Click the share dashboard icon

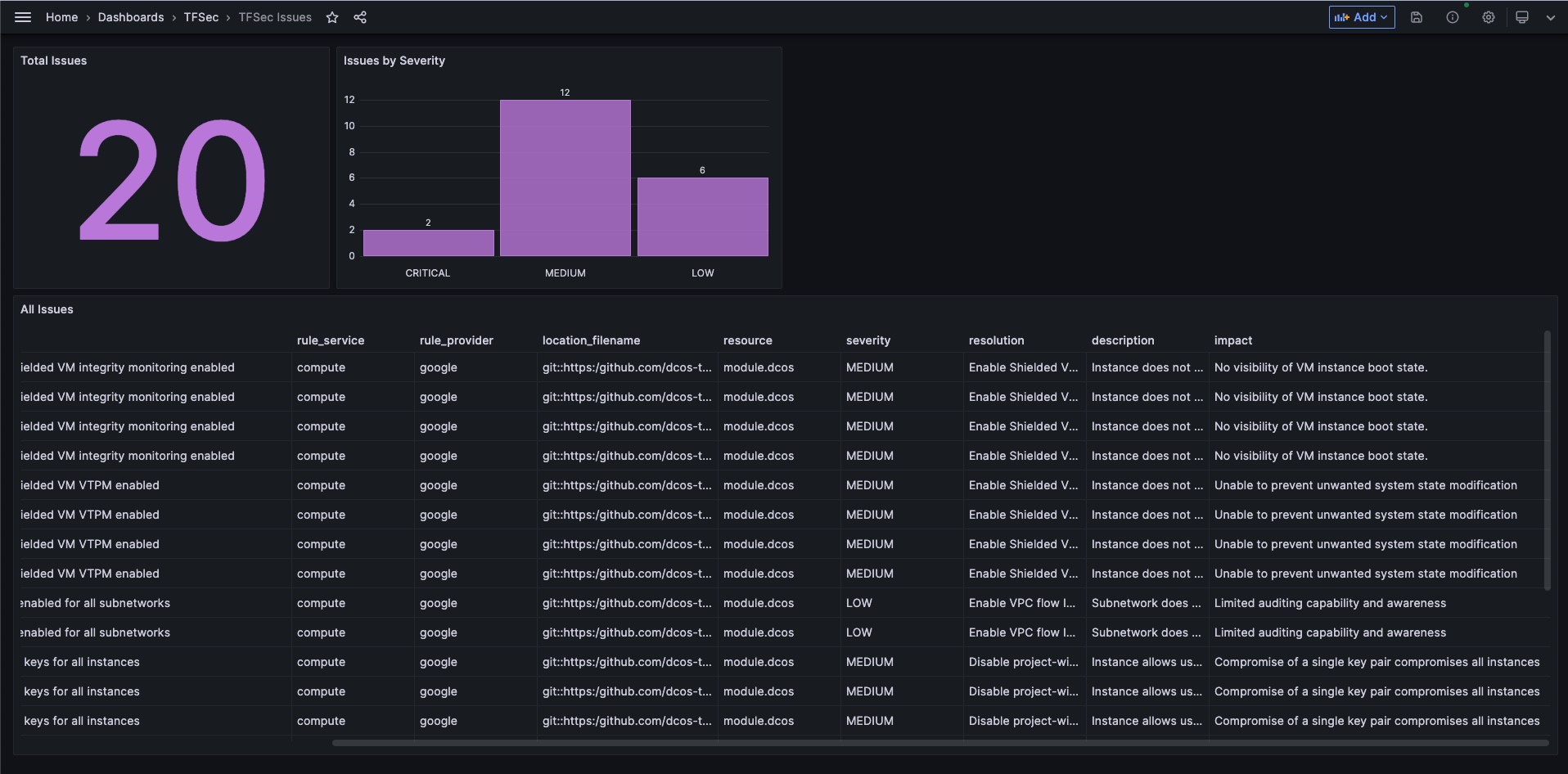pyautogui.click(x=360, y=17)
